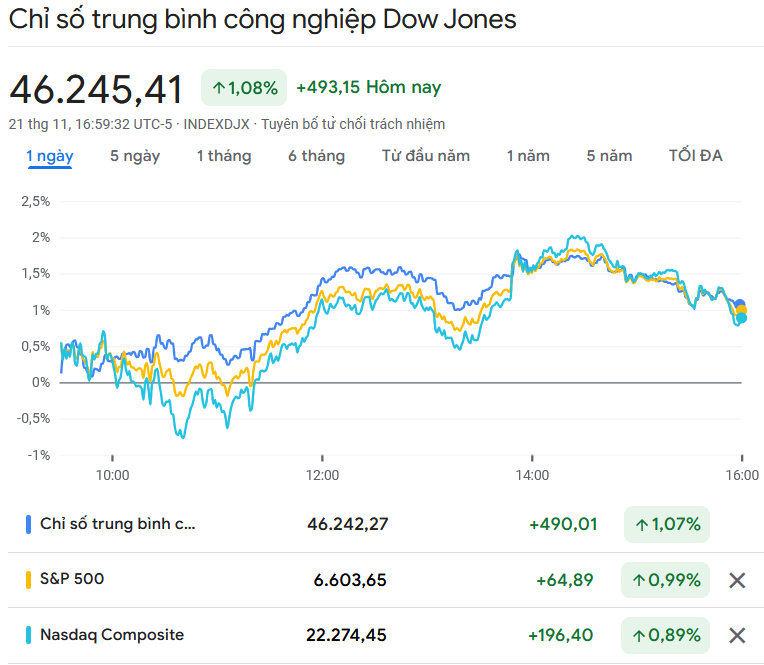Open "Tuyên bố từ chối trách nhiệm" disclaimer link
Viewport: 764px width, 665px height.
click(353, 124)
